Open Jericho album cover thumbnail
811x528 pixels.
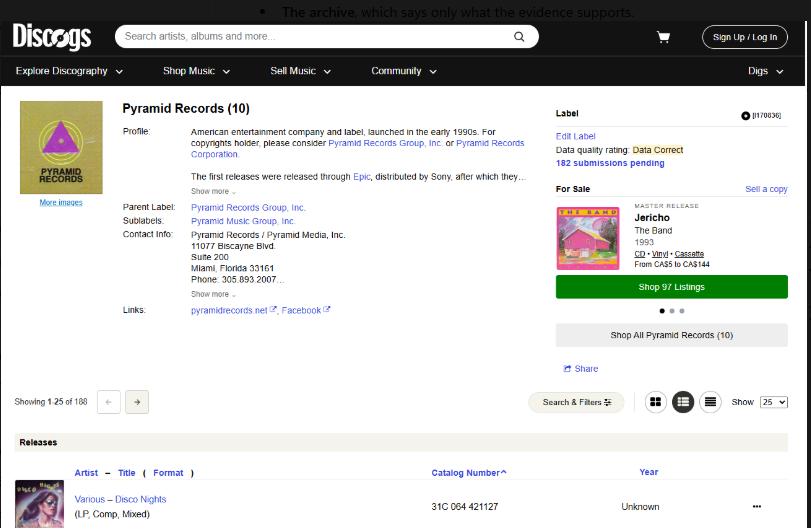point(588,238)
